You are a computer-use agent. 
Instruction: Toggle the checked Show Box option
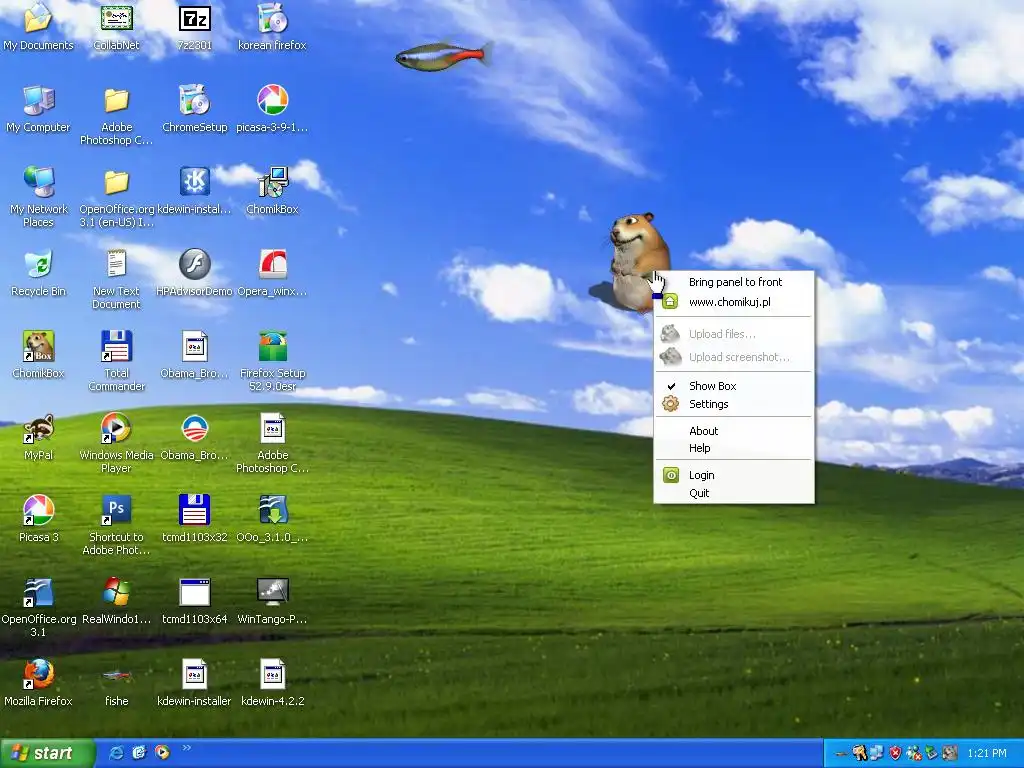[733, 386]
